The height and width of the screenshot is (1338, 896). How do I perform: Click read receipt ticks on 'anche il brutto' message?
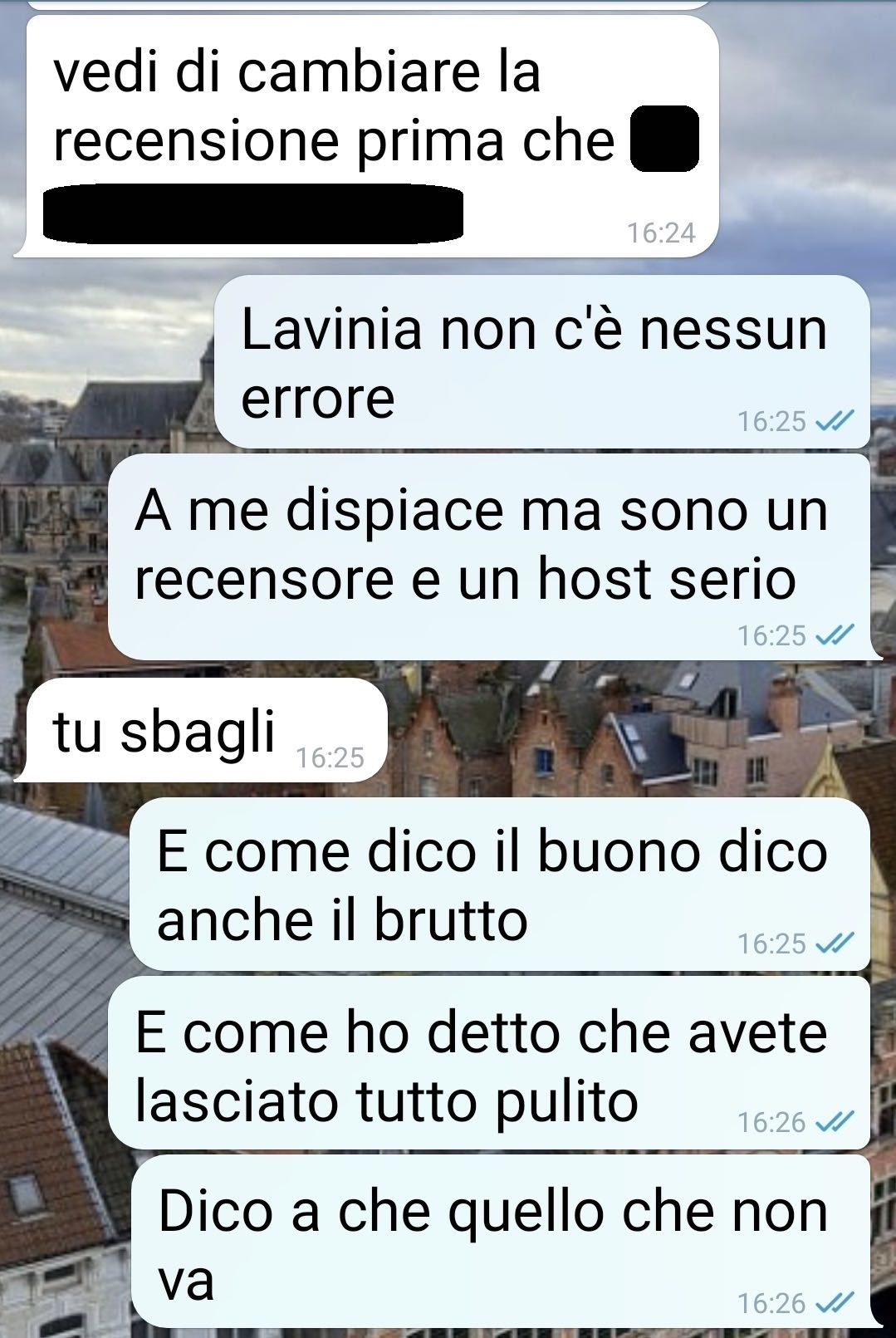tap(835, 943)
